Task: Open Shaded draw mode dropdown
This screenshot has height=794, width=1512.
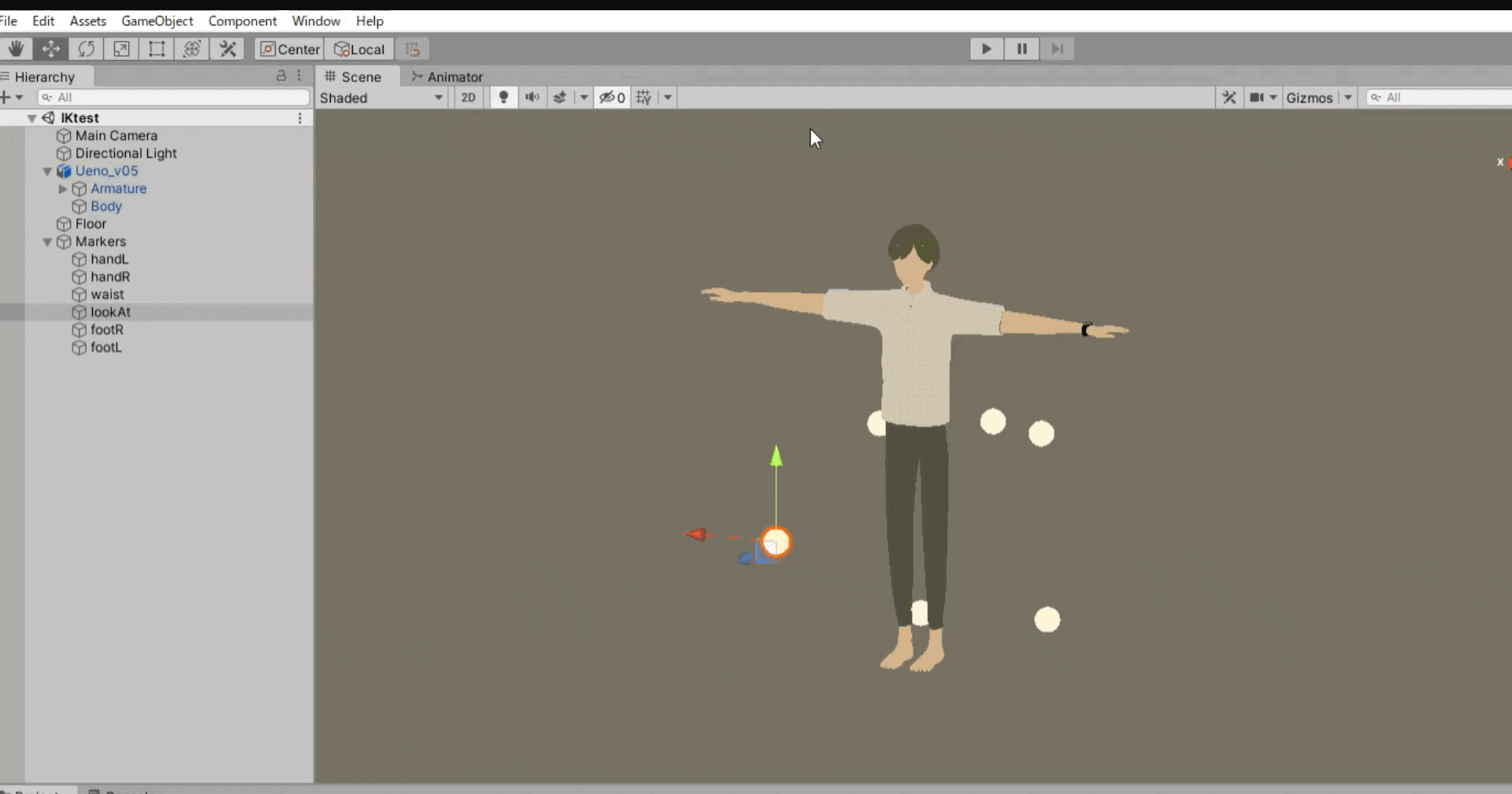Action: click(382, 98)
